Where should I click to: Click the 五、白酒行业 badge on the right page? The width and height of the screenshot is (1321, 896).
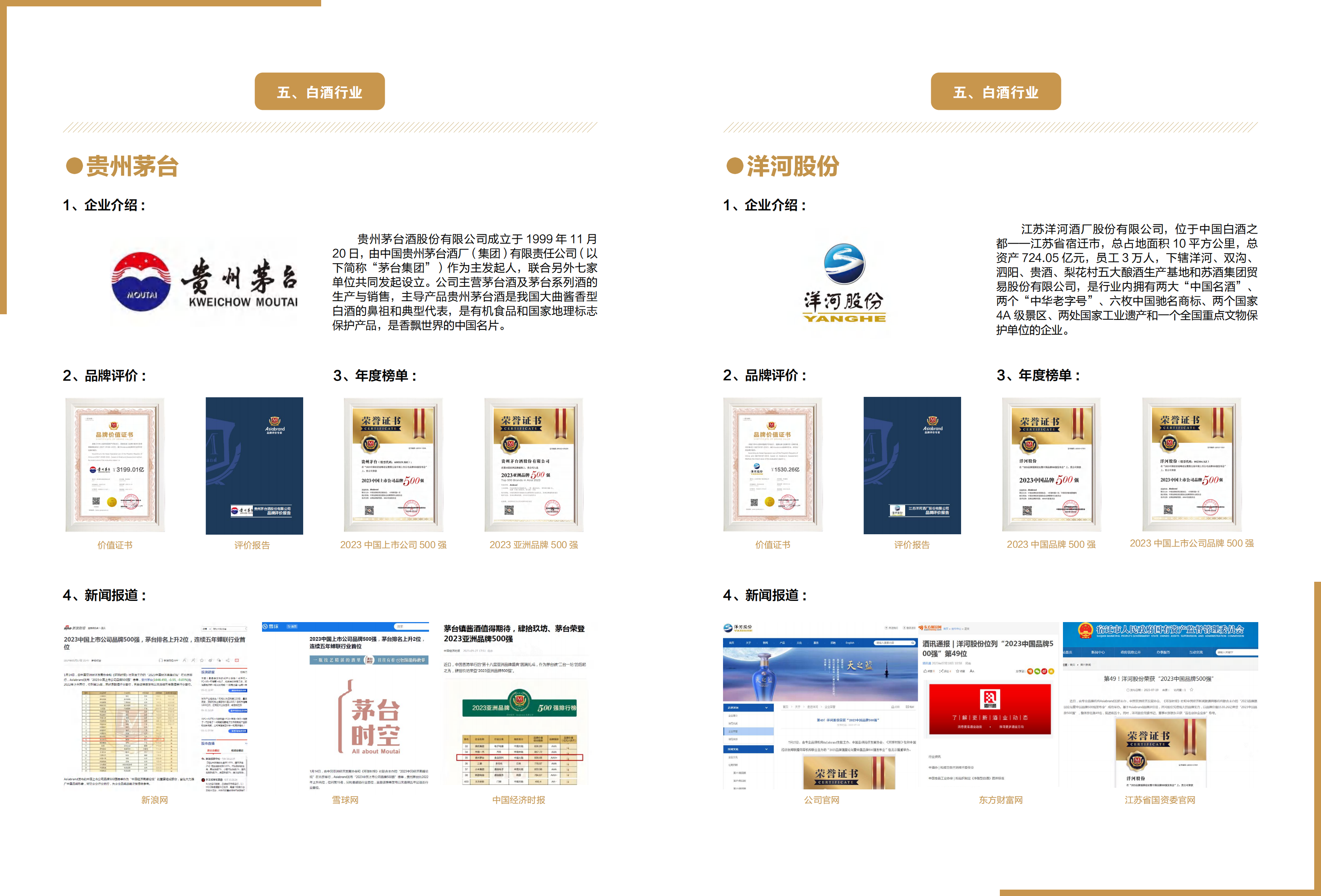tap(996, 91)
